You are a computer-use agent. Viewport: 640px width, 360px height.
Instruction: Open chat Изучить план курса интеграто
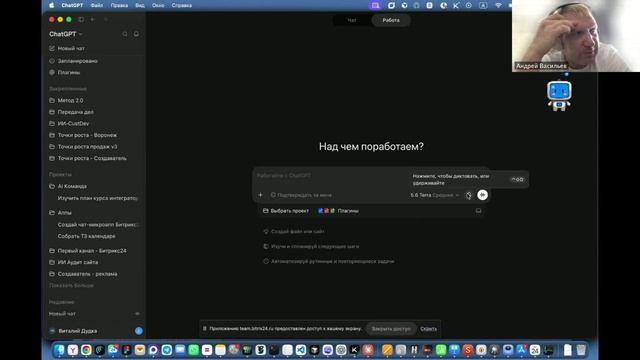click(x=98, y=198)
